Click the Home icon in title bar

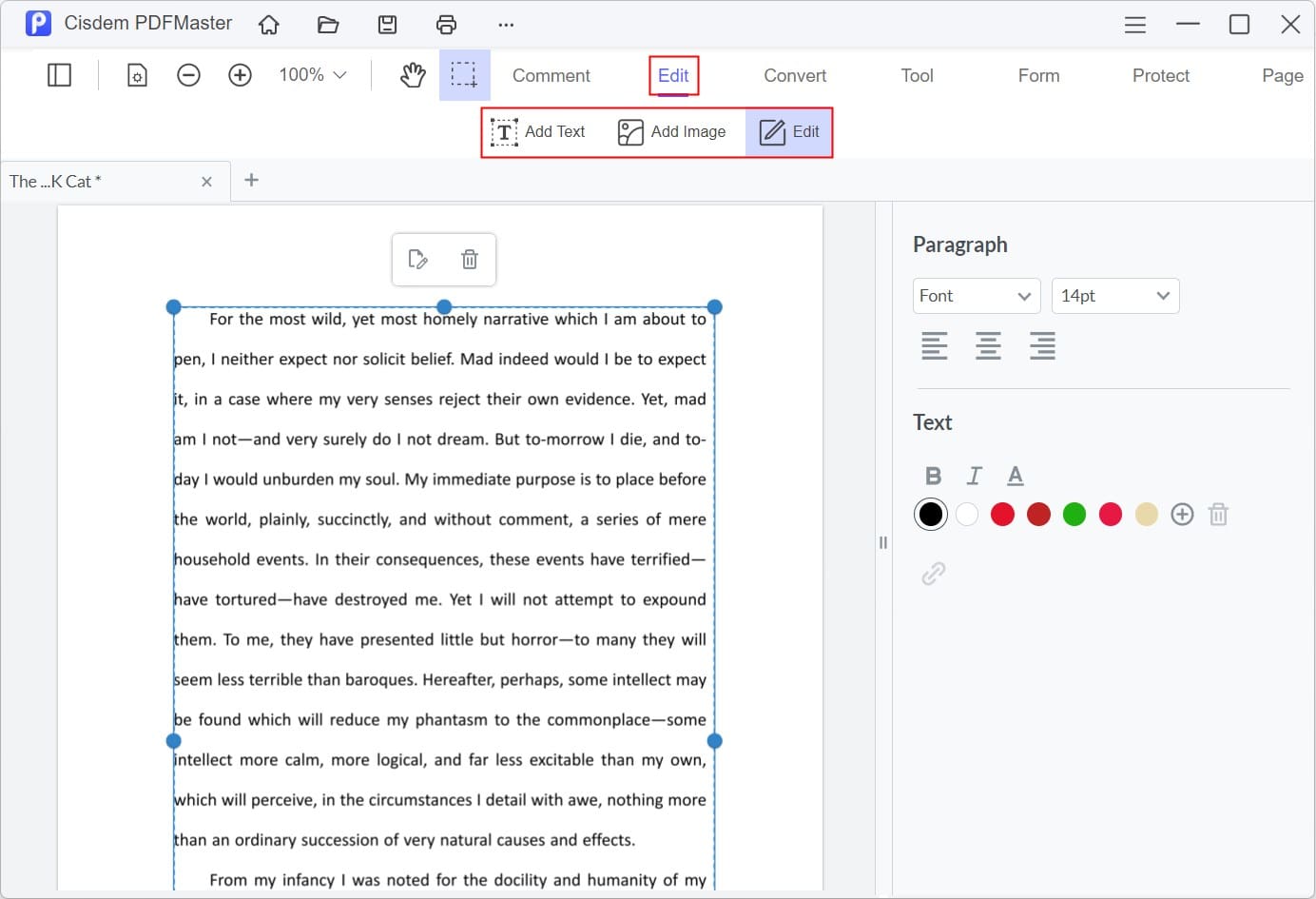pyautogui.click(x=269, y=25)
